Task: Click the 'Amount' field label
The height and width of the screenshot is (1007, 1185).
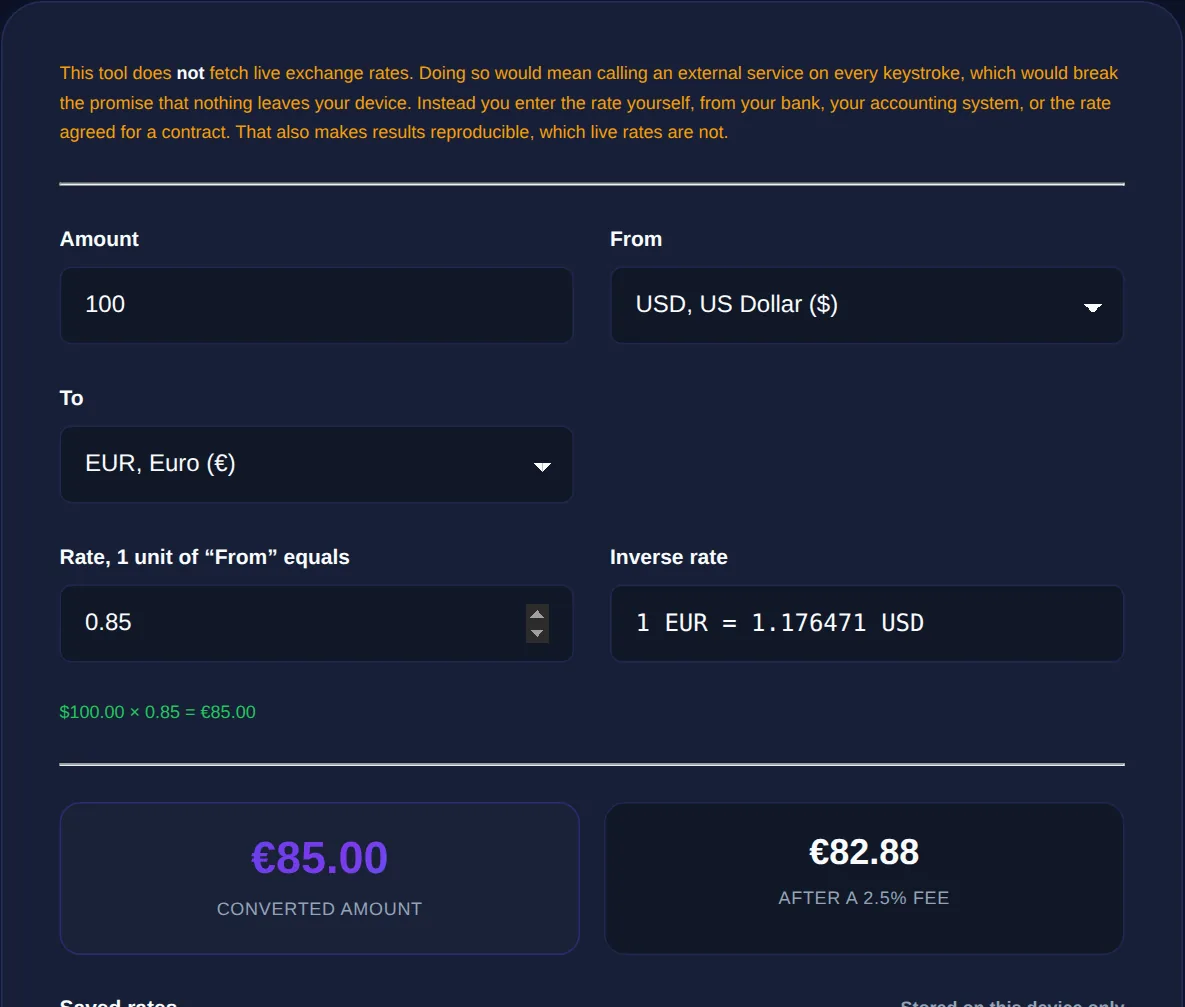Action: (x=99, y=239)
